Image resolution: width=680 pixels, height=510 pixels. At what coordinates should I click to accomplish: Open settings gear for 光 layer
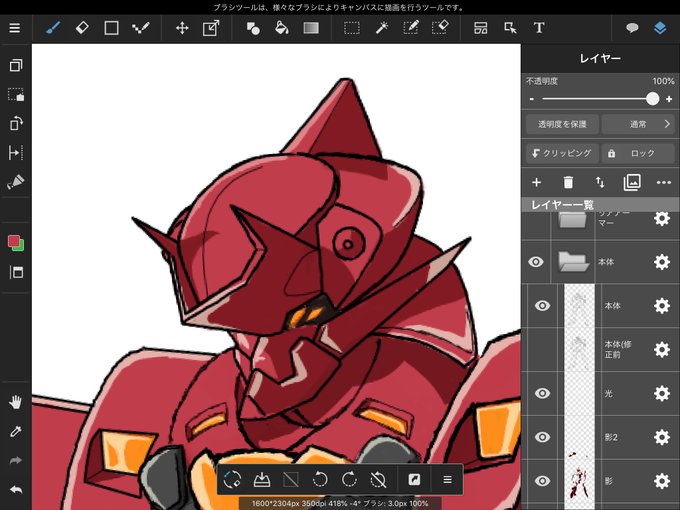pos(662,393)
